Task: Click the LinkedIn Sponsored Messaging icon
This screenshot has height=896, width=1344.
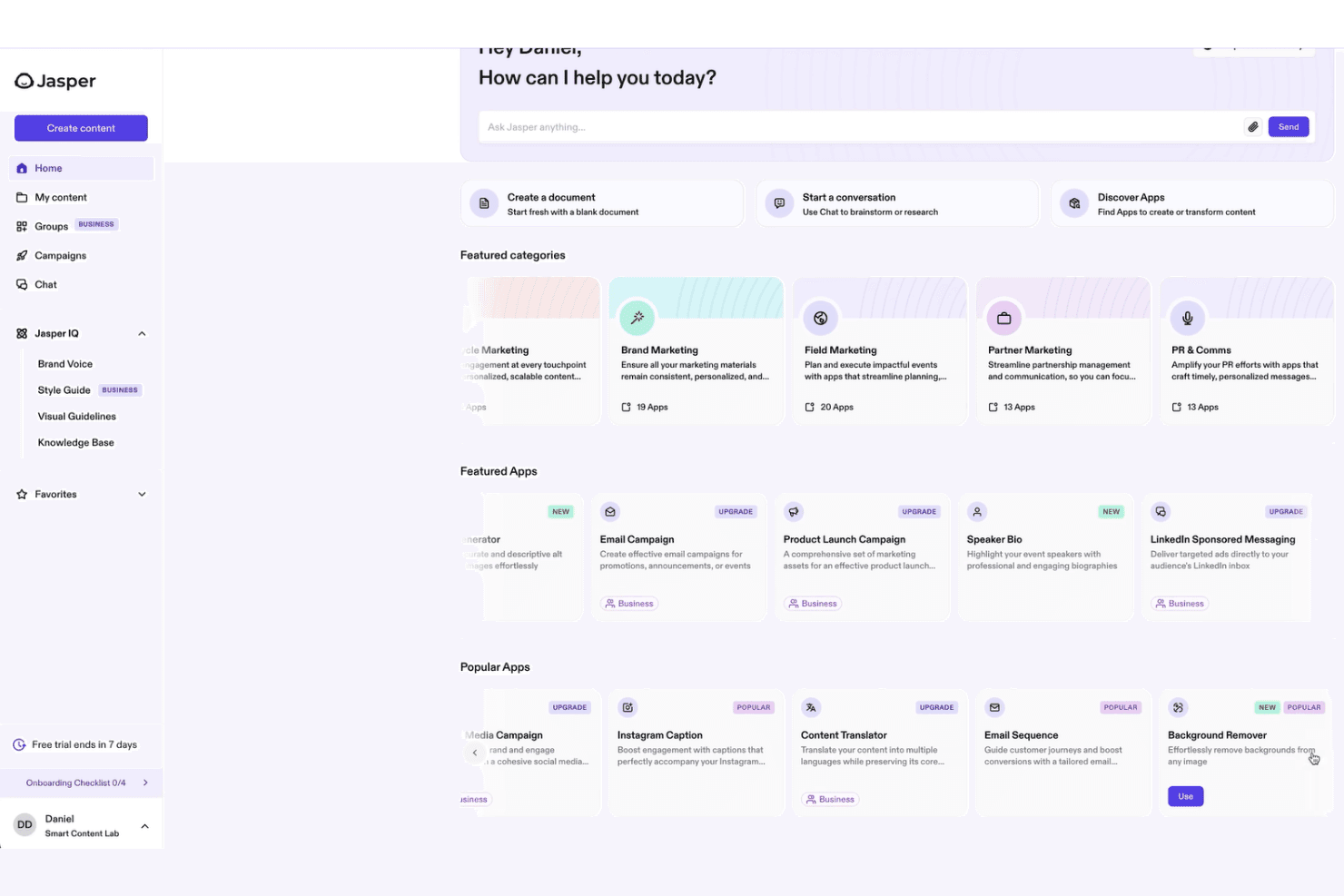Action: [1161, 512]
